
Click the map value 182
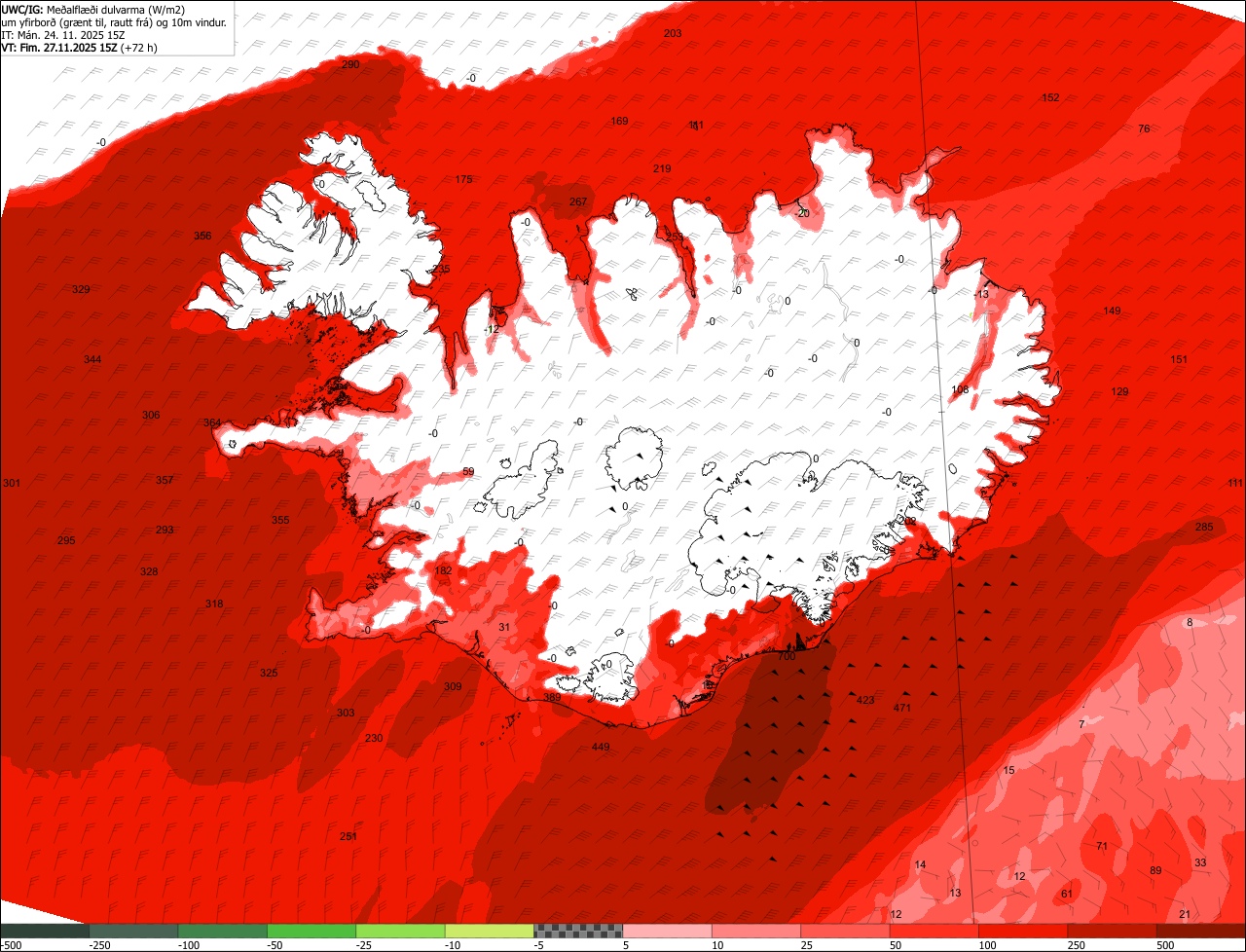tap(444, 570)
